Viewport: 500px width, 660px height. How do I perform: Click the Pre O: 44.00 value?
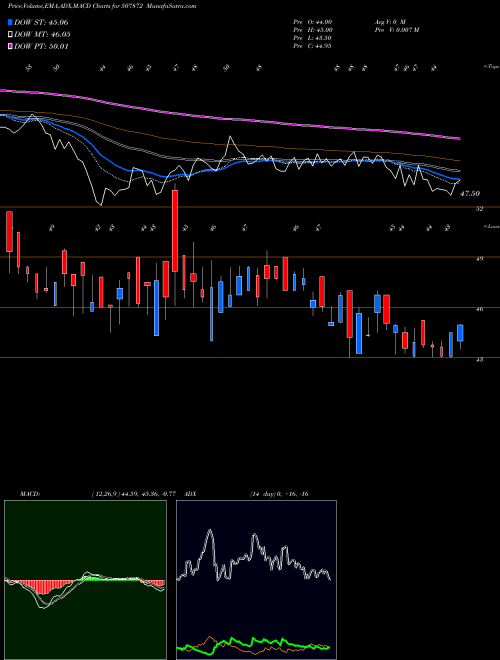pyautogui.click(x=313, y=22)
